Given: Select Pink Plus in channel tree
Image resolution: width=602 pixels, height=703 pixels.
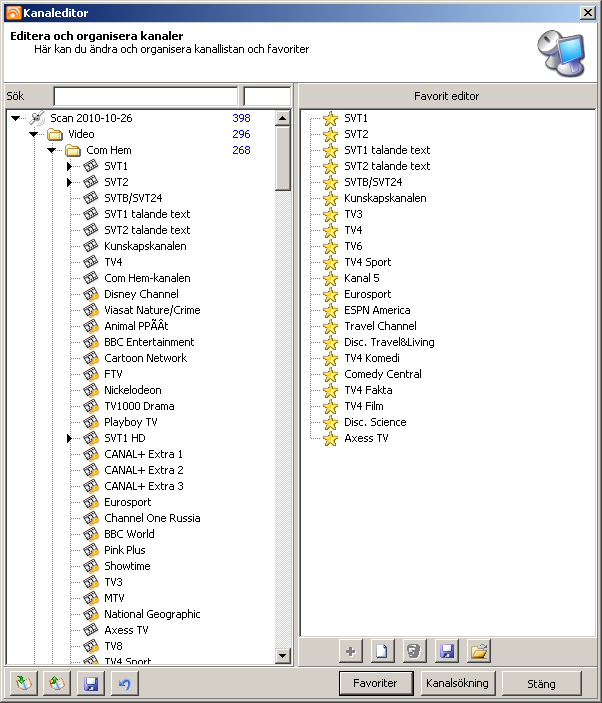Looking at the screenshot, I should (125, 550).
